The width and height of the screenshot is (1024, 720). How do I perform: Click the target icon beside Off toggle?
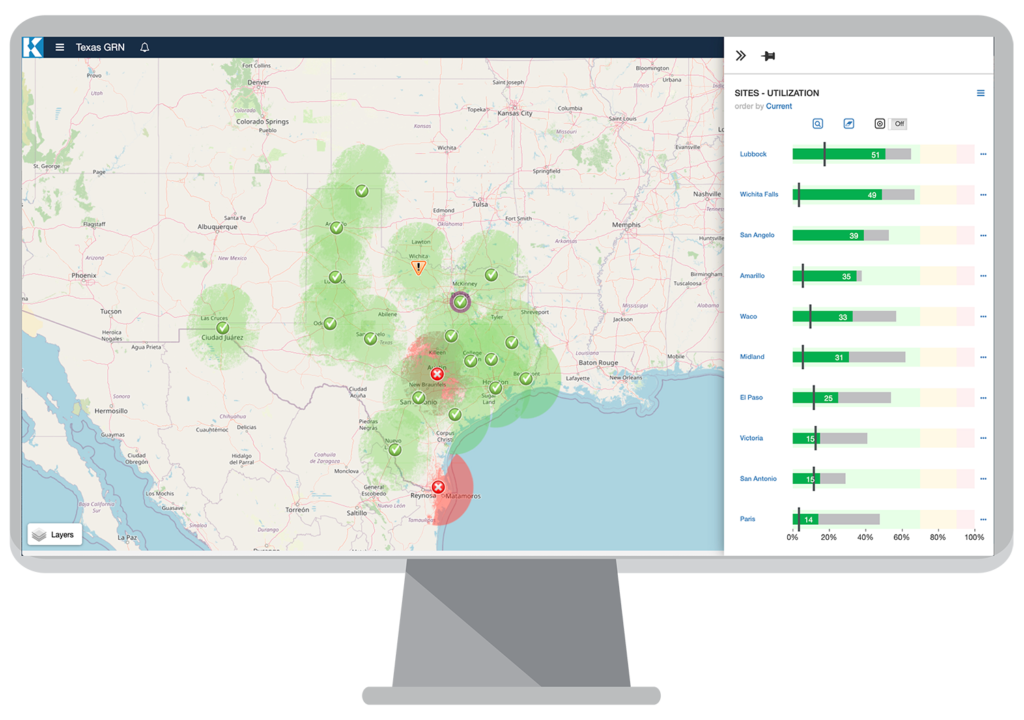coord(880,124)
